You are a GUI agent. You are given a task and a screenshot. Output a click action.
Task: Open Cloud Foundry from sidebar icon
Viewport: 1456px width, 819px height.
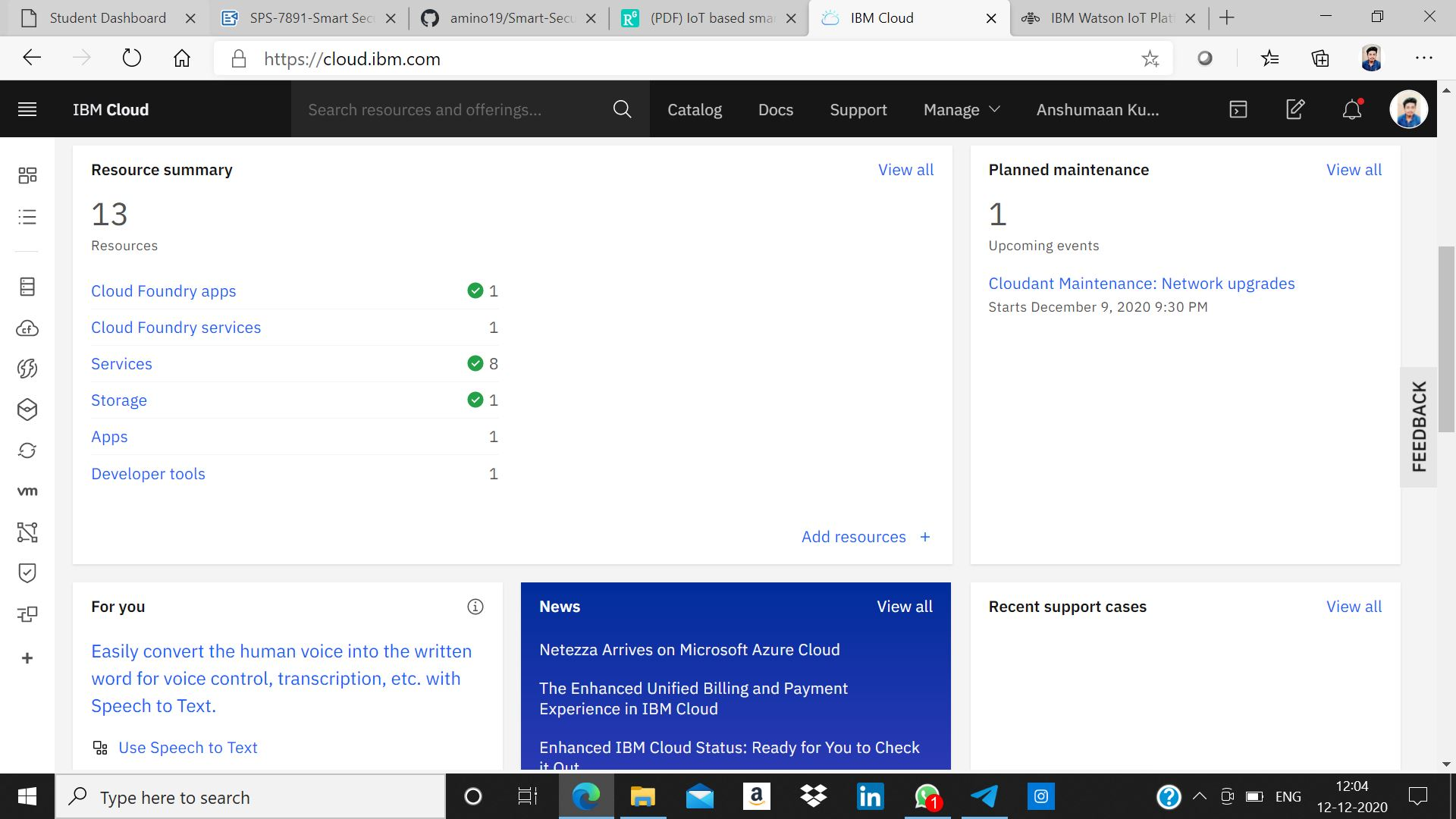(27, 328)
